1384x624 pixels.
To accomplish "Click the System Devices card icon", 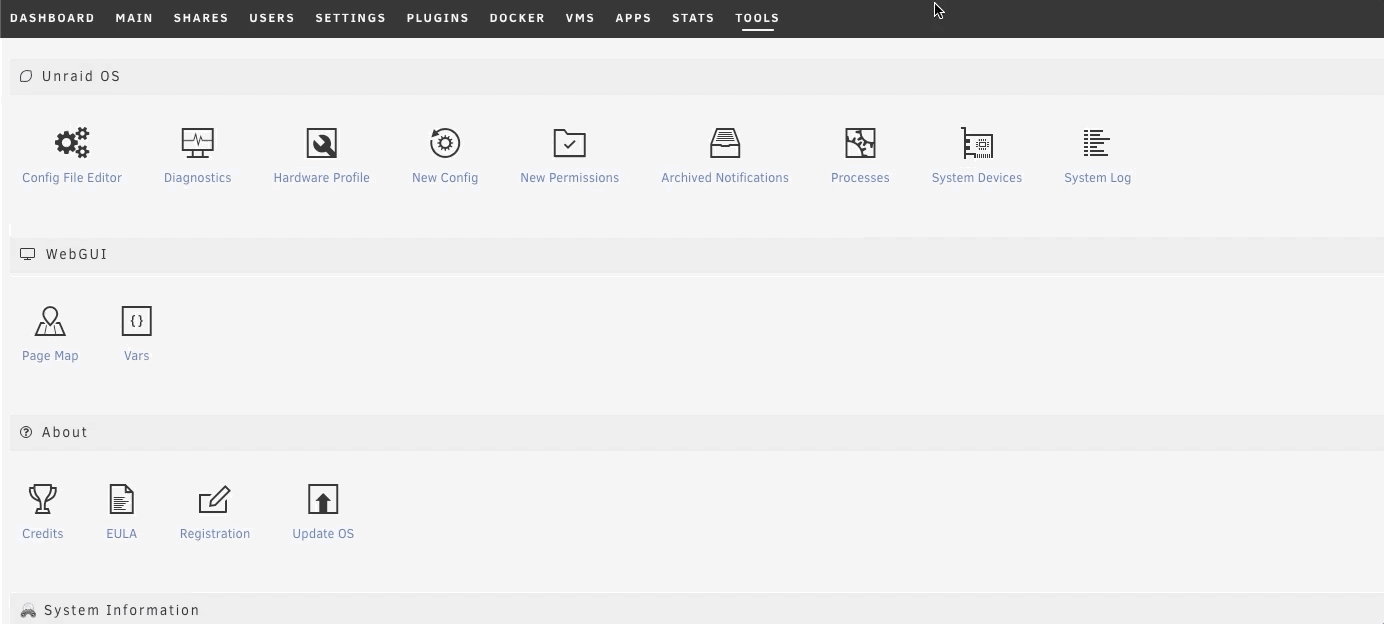I will (977, 143).
